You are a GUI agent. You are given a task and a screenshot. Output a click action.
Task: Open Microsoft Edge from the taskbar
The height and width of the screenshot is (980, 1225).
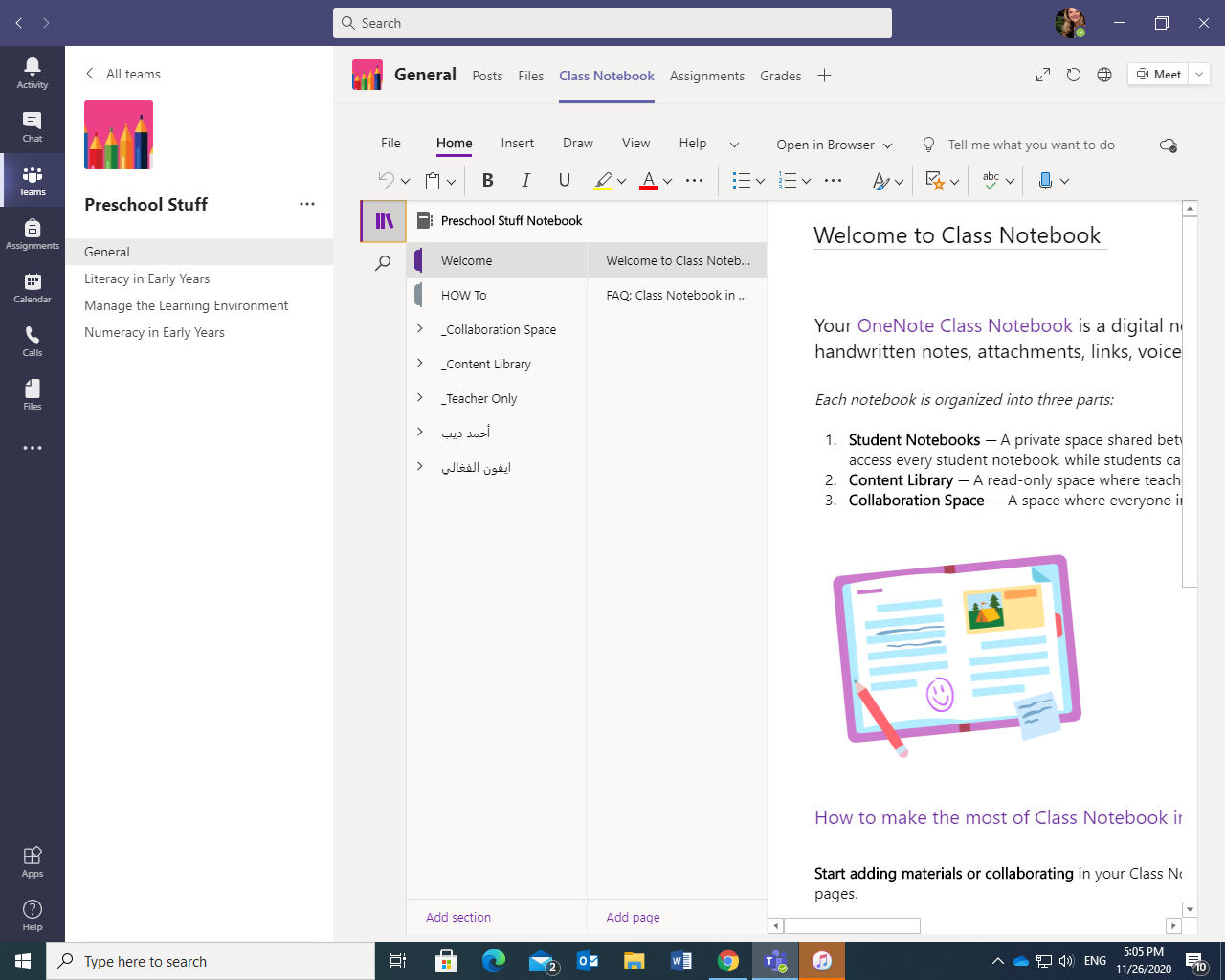tap(494, 961)
